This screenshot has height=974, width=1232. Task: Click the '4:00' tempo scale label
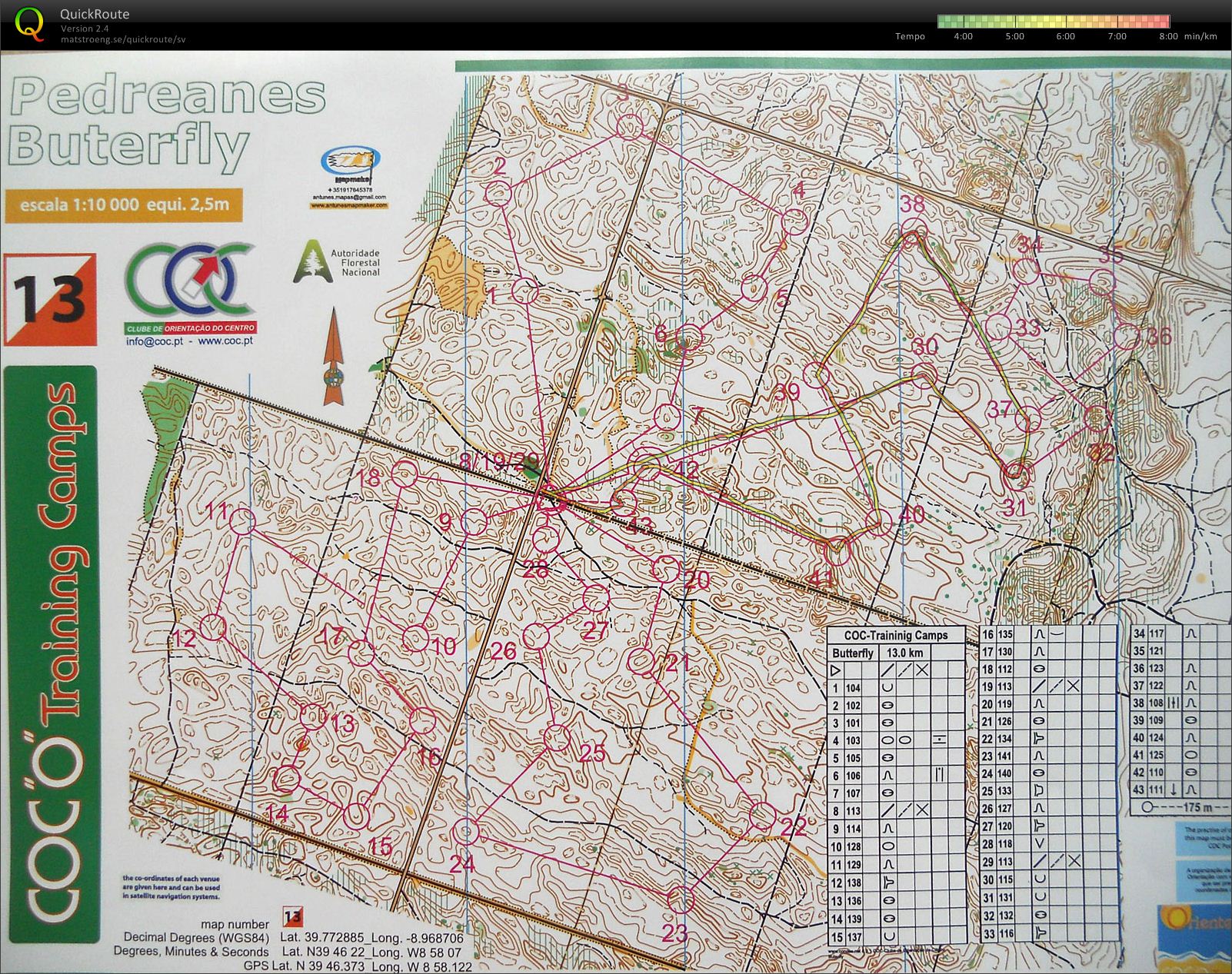coord(963,36)
